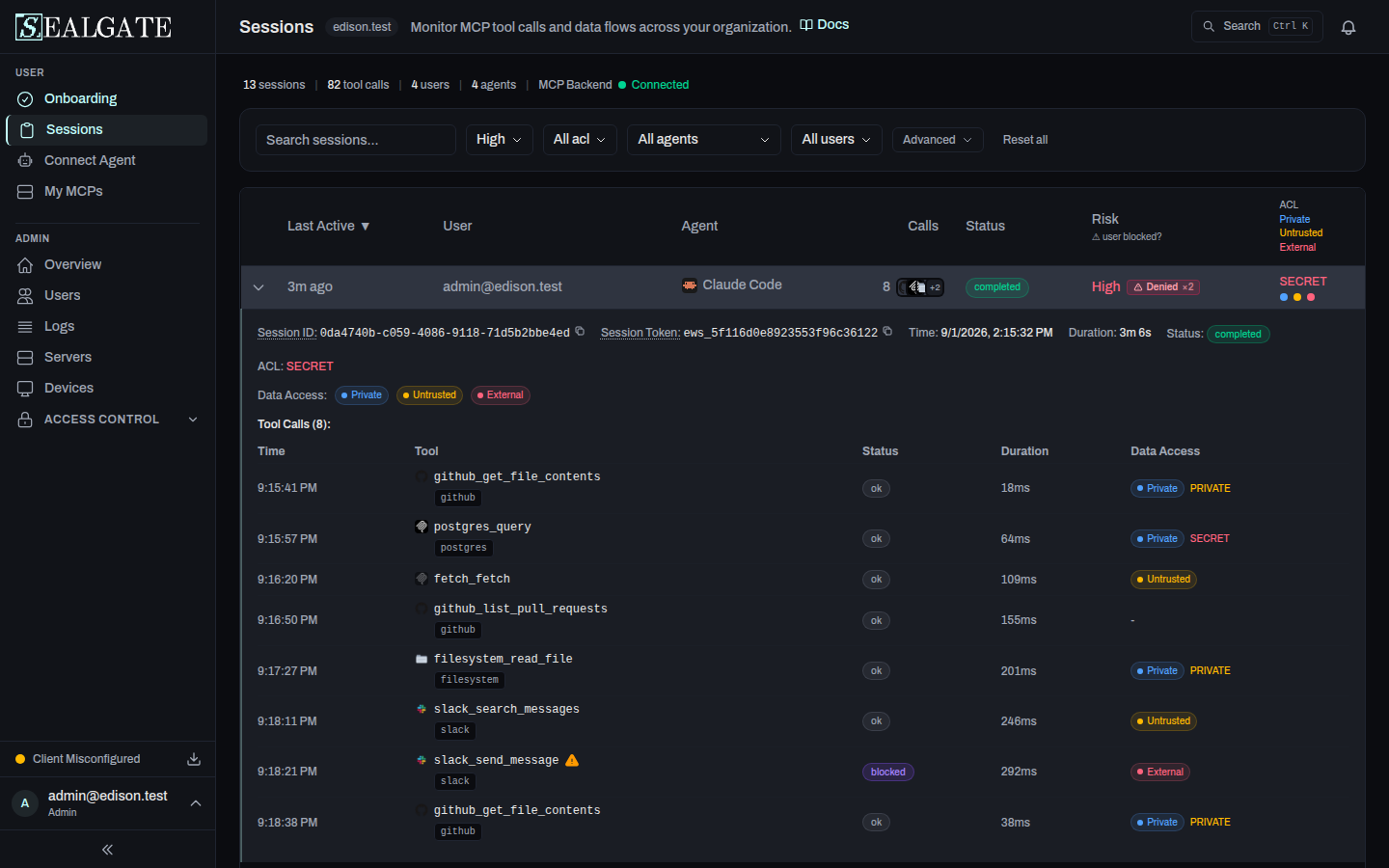Open the All agents filter dropdown
This screenshot has height=868, width=1389.
pos(704,140)
